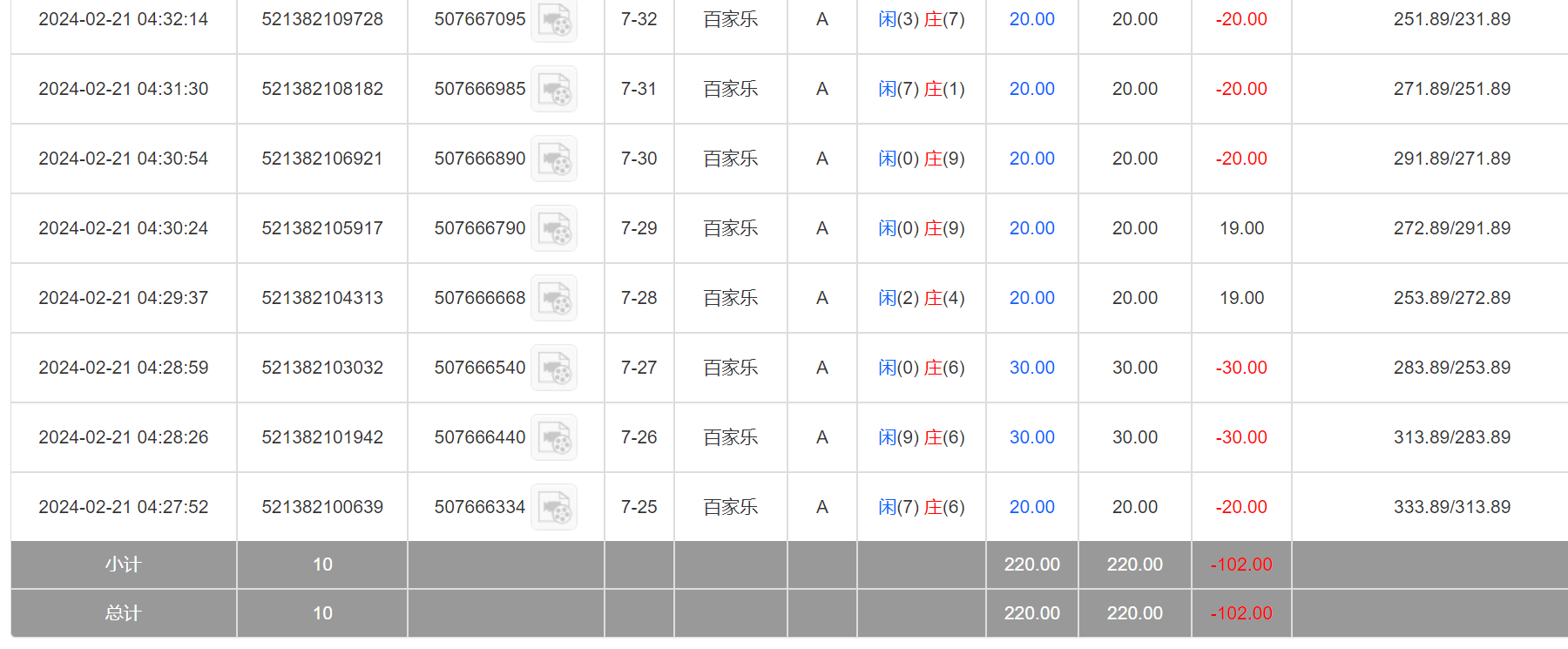Viewport: 1568px width, 649px height.
Task: Click video replay icon next to 507666334
Action: click(554, 507)
